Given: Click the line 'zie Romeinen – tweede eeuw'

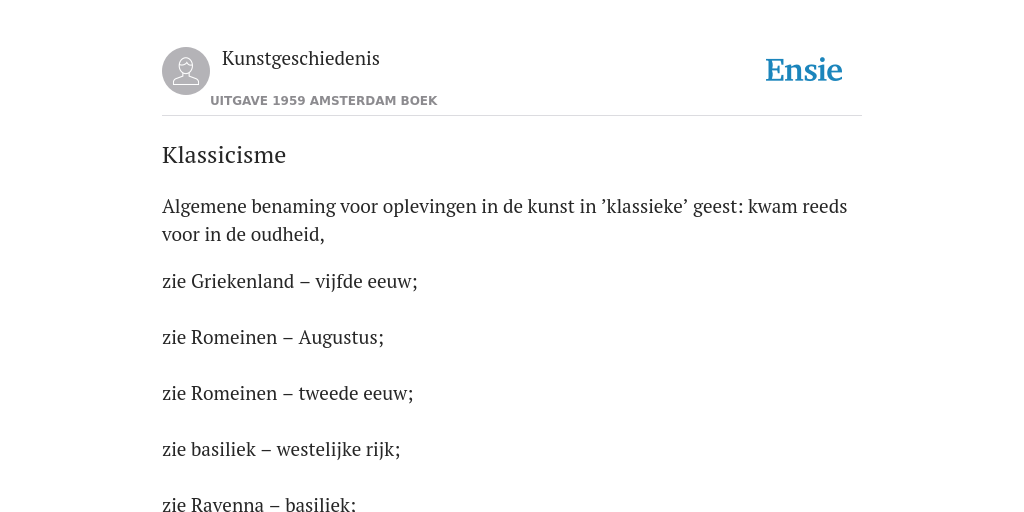Looking at the screenshot, I should point(288,394).
